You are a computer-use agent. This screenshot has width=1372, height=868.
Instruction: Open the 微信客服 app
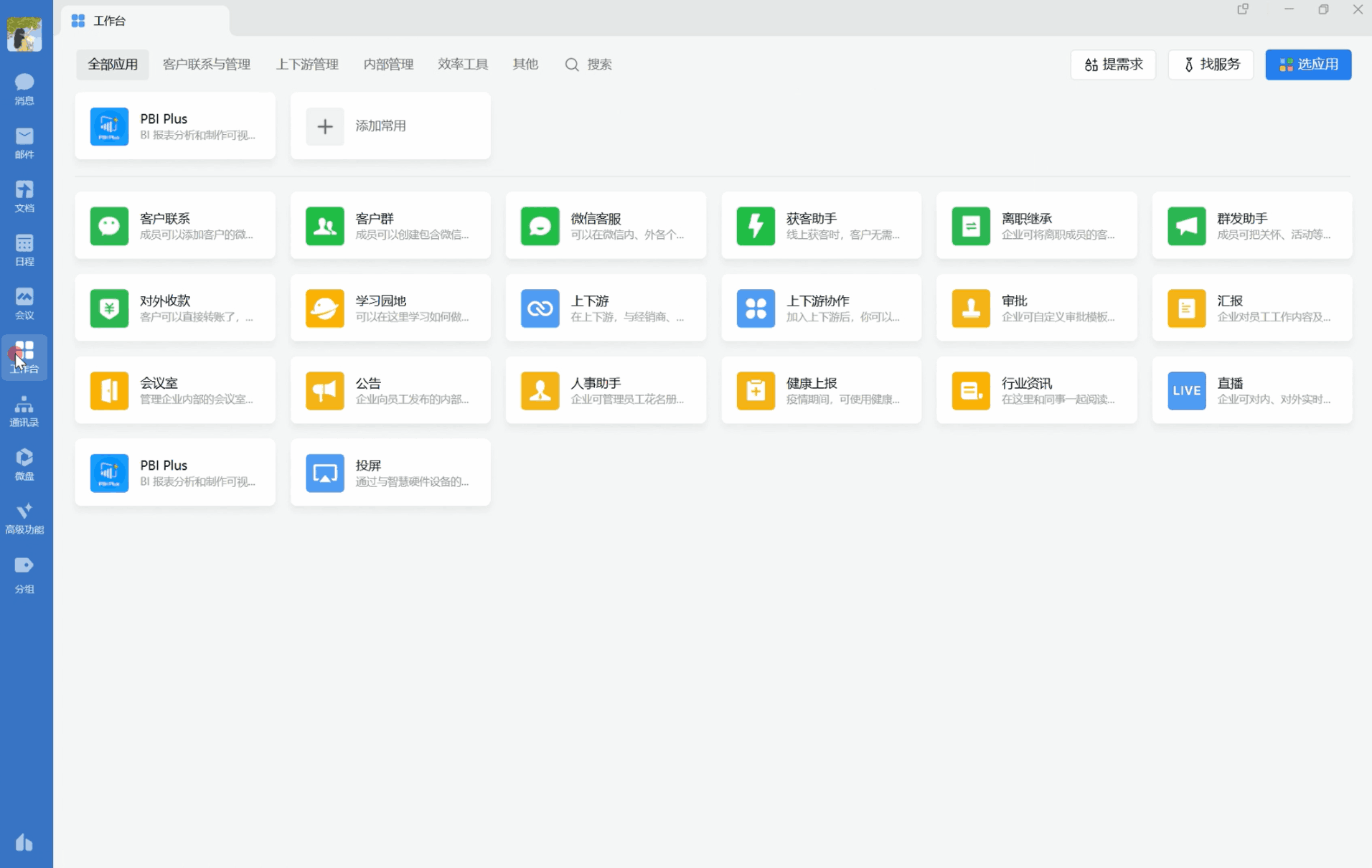[x=606, y=225]
